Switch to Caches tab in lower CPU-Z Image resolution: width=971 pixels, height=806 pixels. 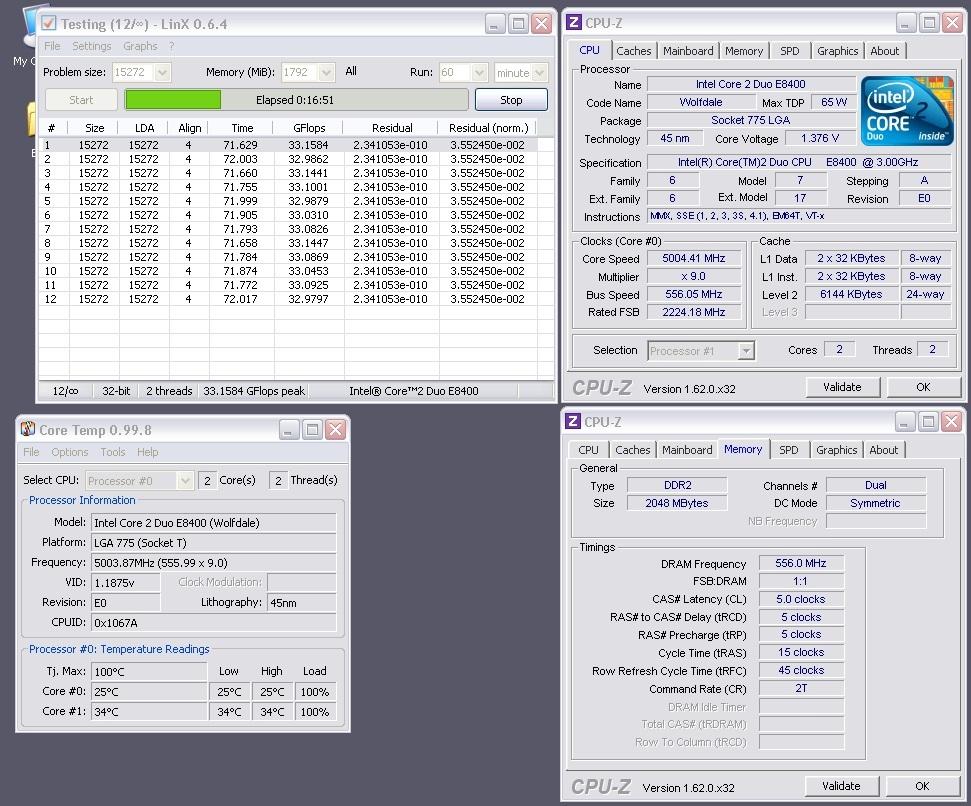tap(632, 450)
